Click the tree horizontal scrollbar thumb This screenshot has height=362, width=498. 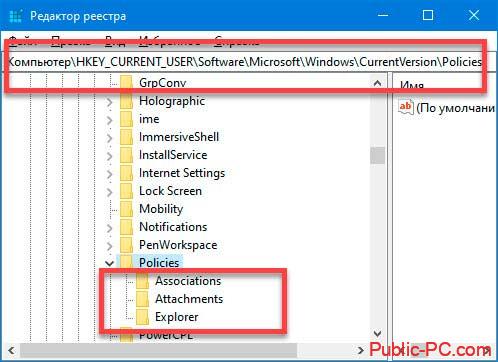[158, 350]
